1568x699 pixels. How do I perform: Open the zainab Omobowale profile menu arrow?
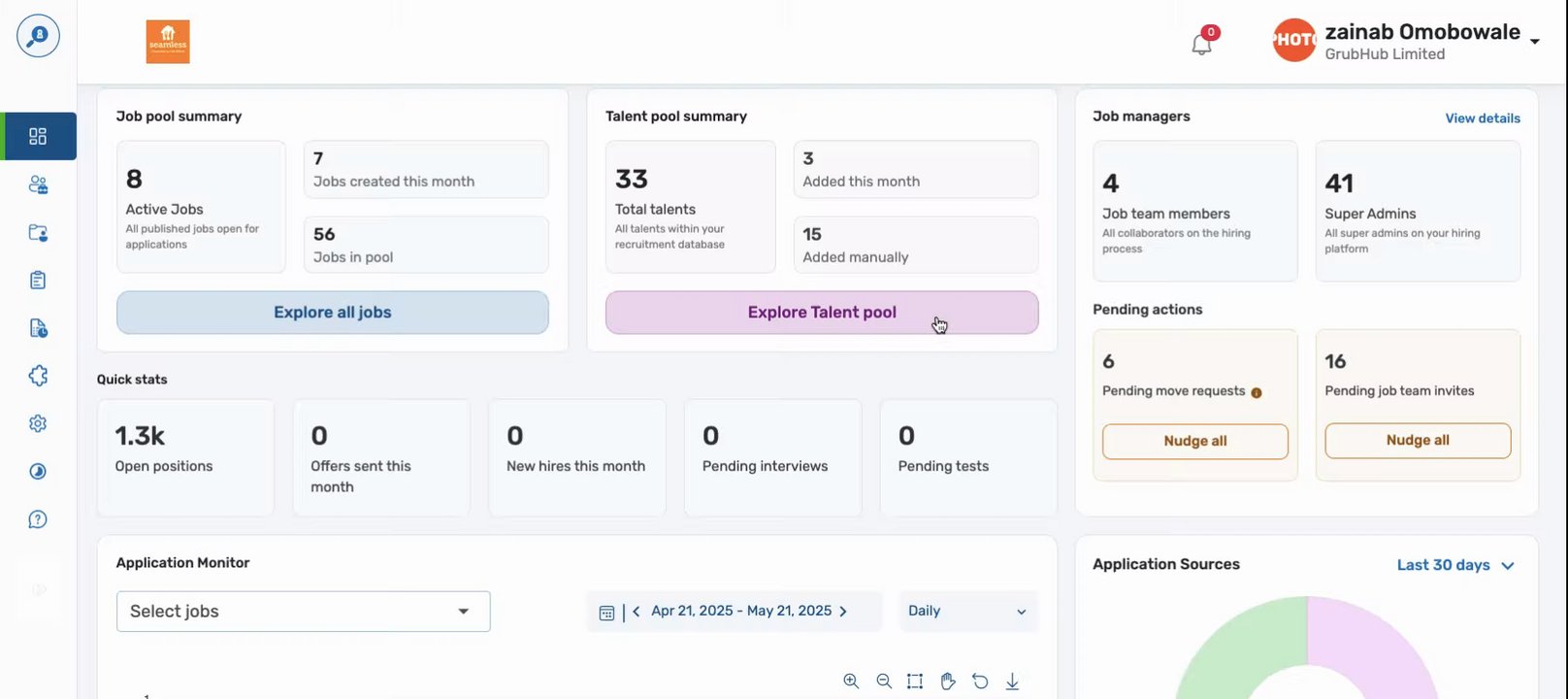click(x=1535, y=41)
